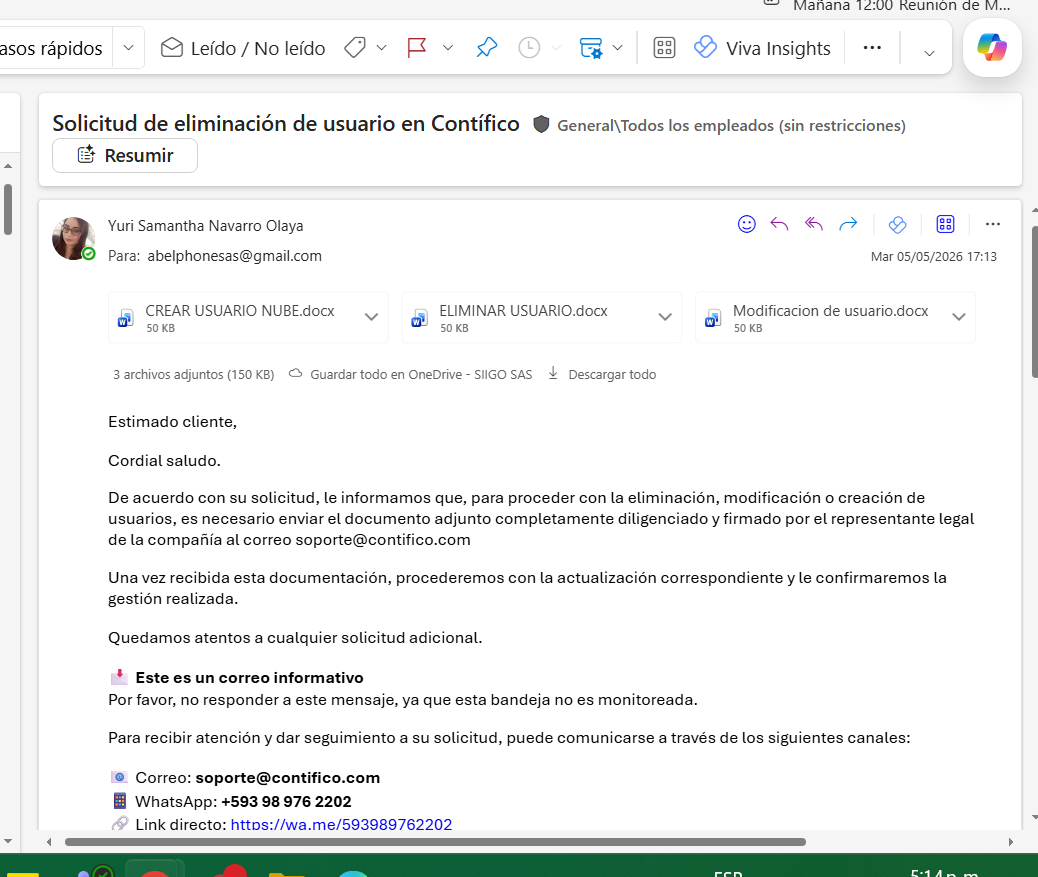Click the left pane scrollbar thumb

8,209
